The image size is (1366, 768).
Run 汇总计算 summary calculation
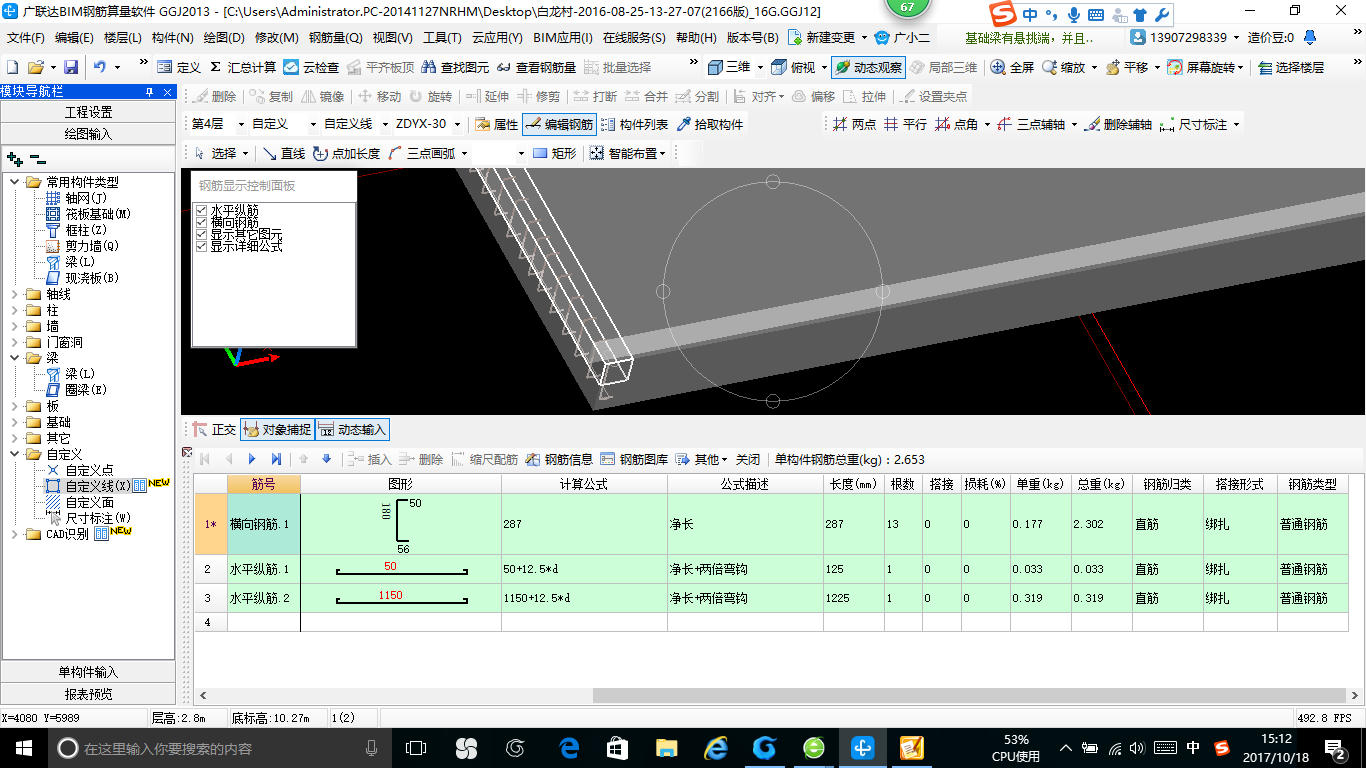pyautogui.click(x=242, y=67)
